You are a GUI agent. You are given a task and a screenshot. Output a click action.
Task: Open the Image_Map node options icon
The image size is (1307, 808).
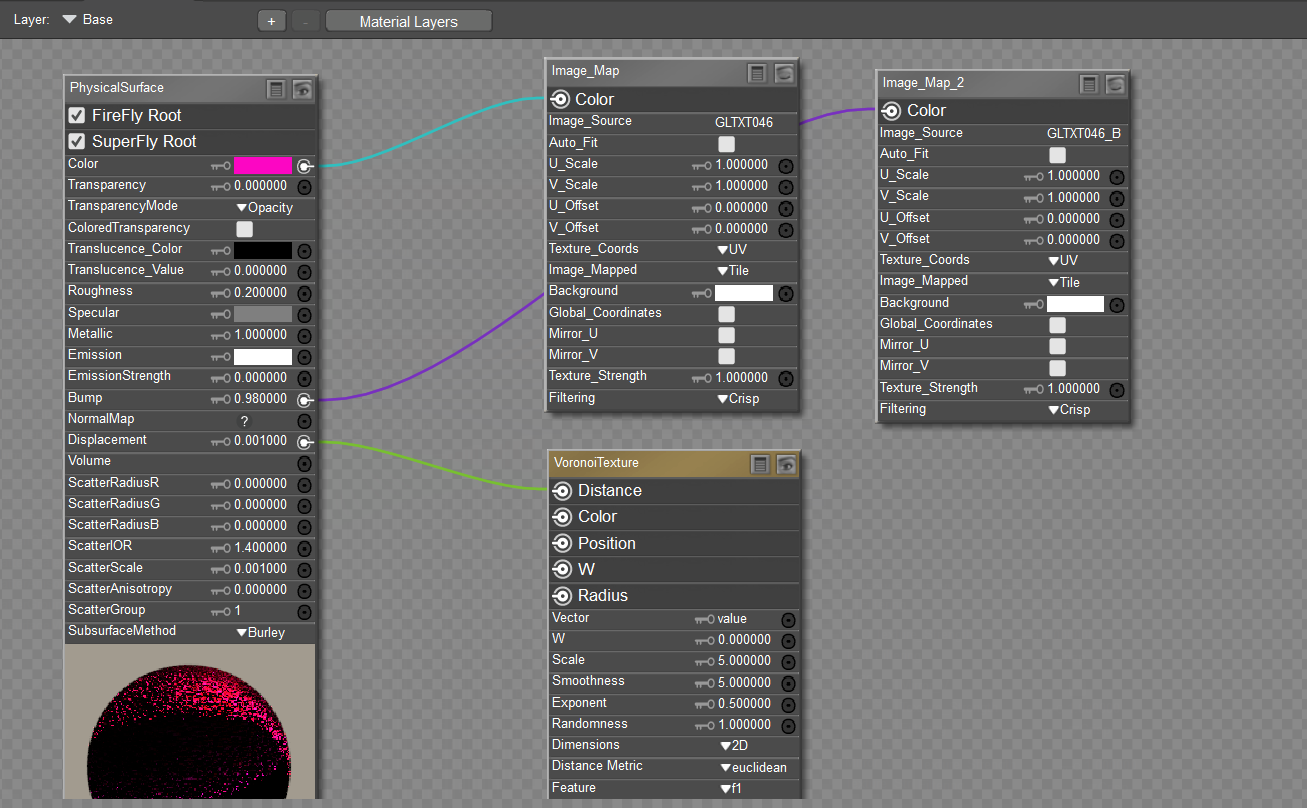click(x=758, y=72)
